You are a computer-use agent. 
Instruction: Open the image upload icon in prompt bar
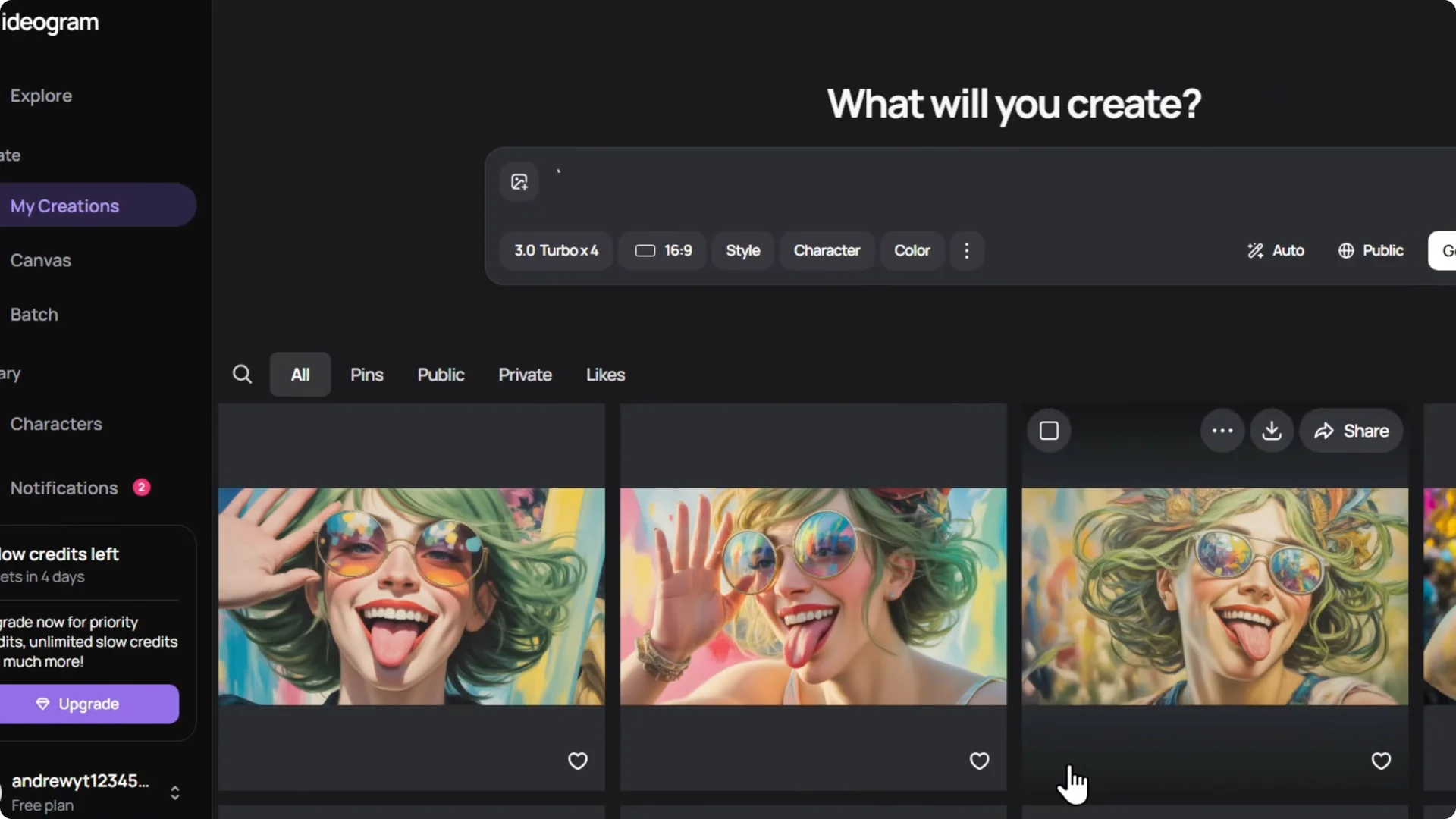(519, 181)
